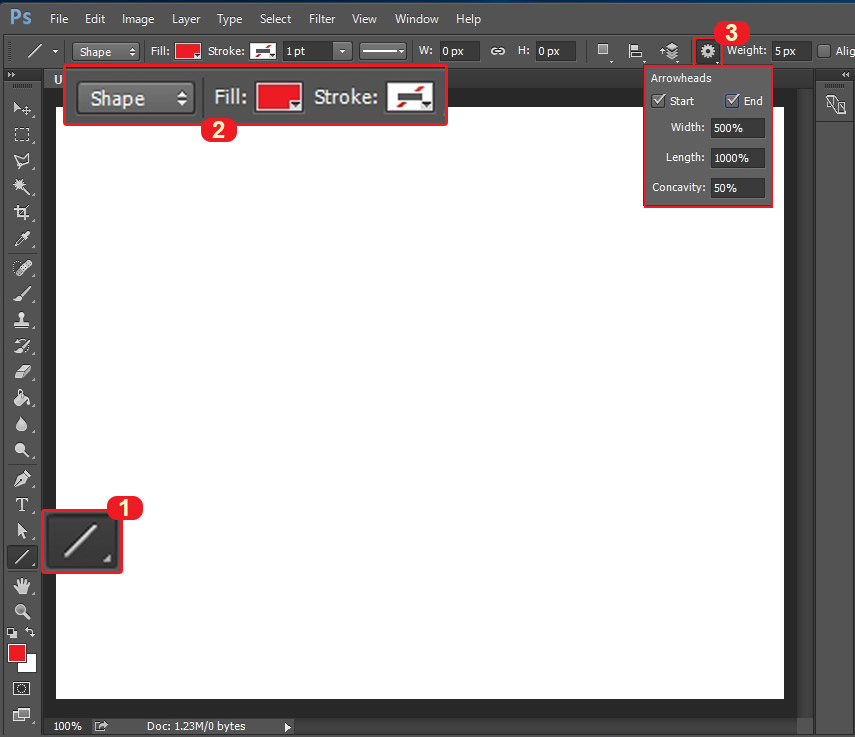This screenshot has width=855, height=737.
Task: Toggle the Align Edges checkbox
Action: pos(824,51)
